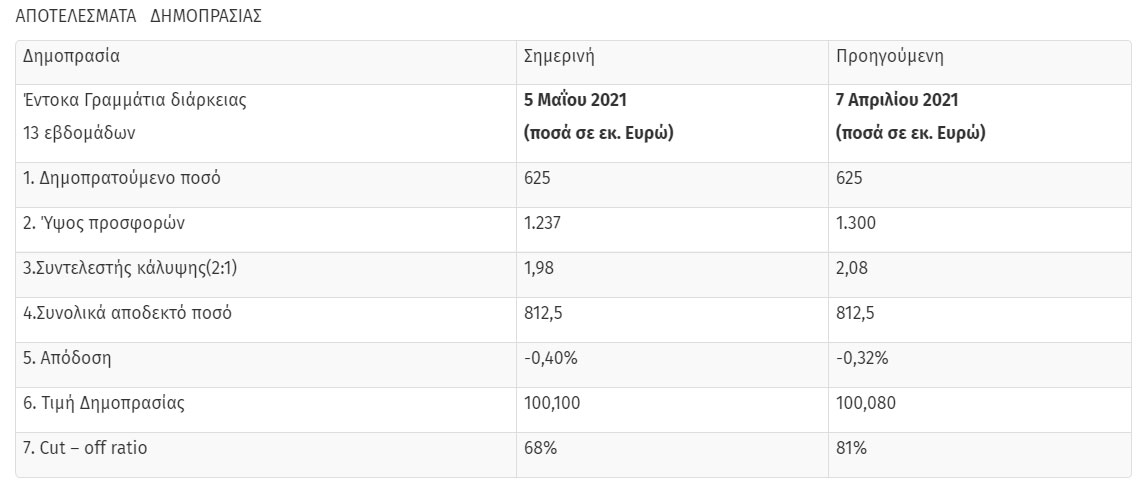Click the 1,98 coverage ratio value

(x=539, y=268)
